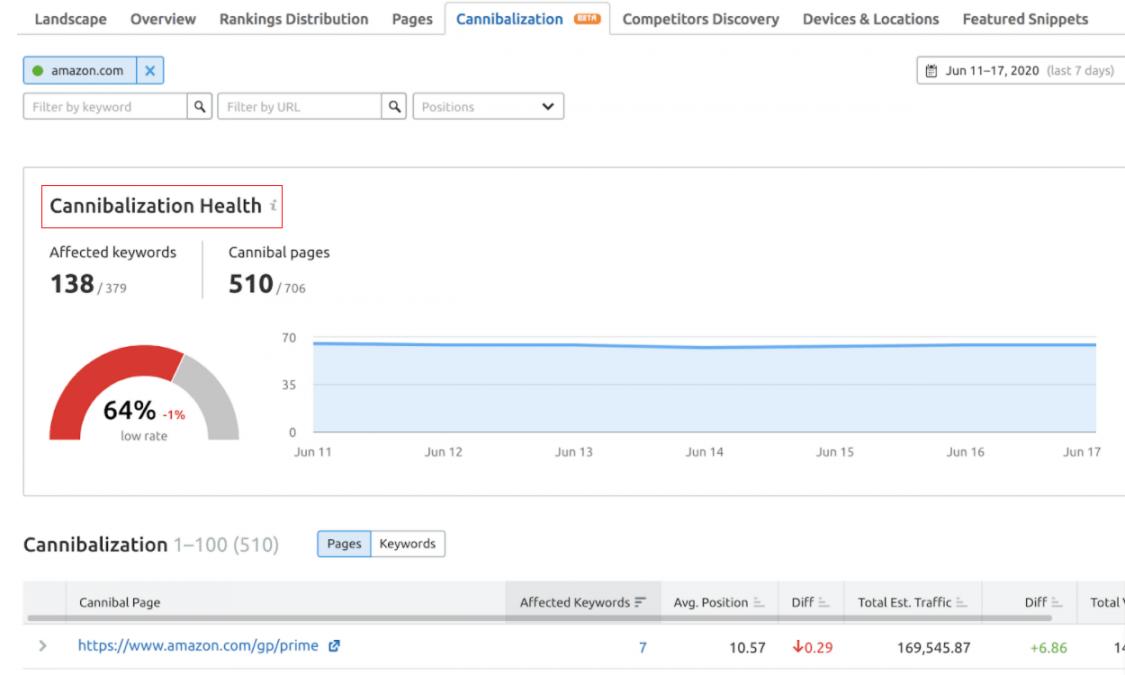Click the 138 affected keywords number

(x=72, y=284)
